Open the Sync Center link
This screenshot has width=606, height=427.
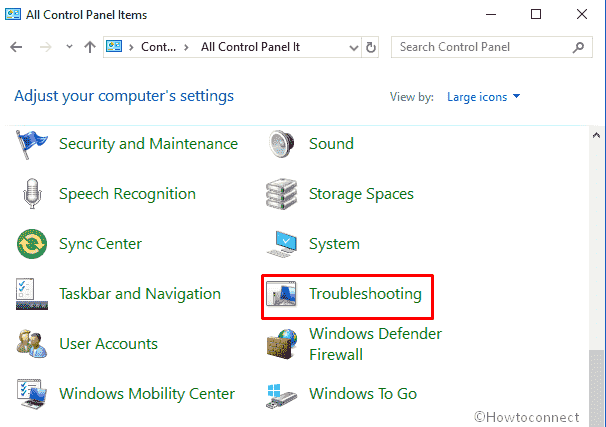(100, 244)
